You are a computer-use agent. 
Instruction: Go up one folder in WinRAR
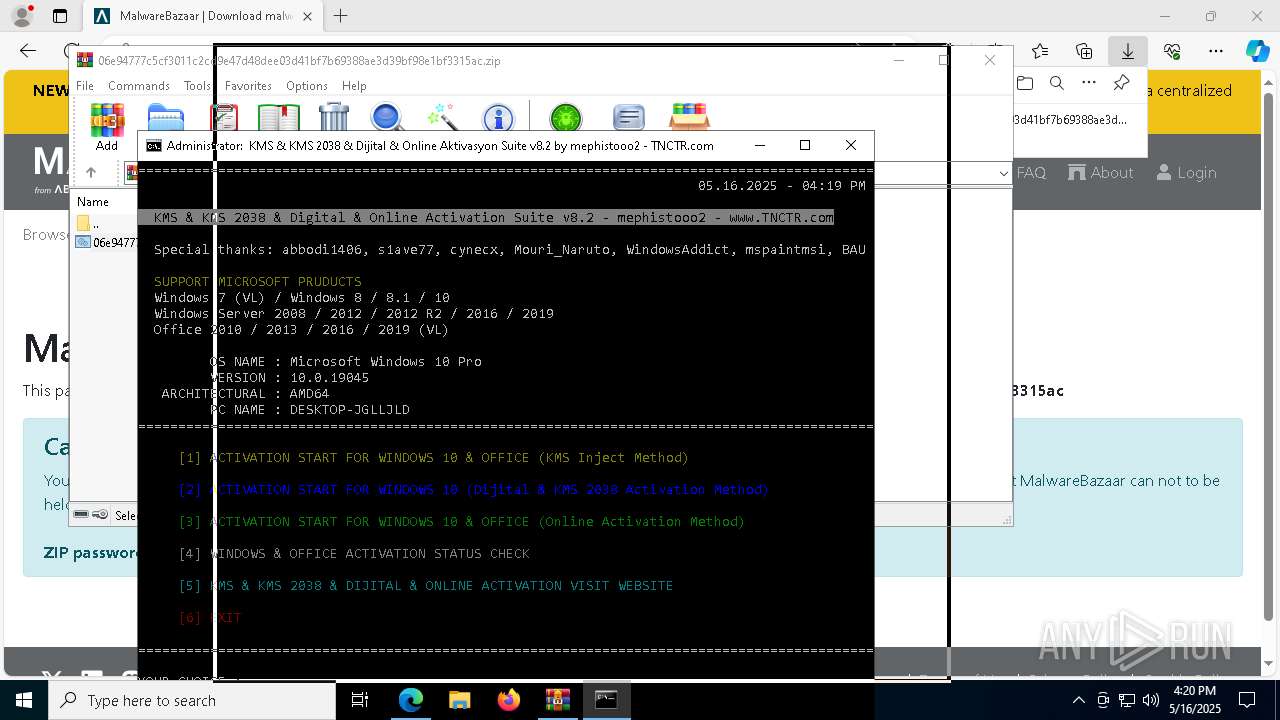91,173
